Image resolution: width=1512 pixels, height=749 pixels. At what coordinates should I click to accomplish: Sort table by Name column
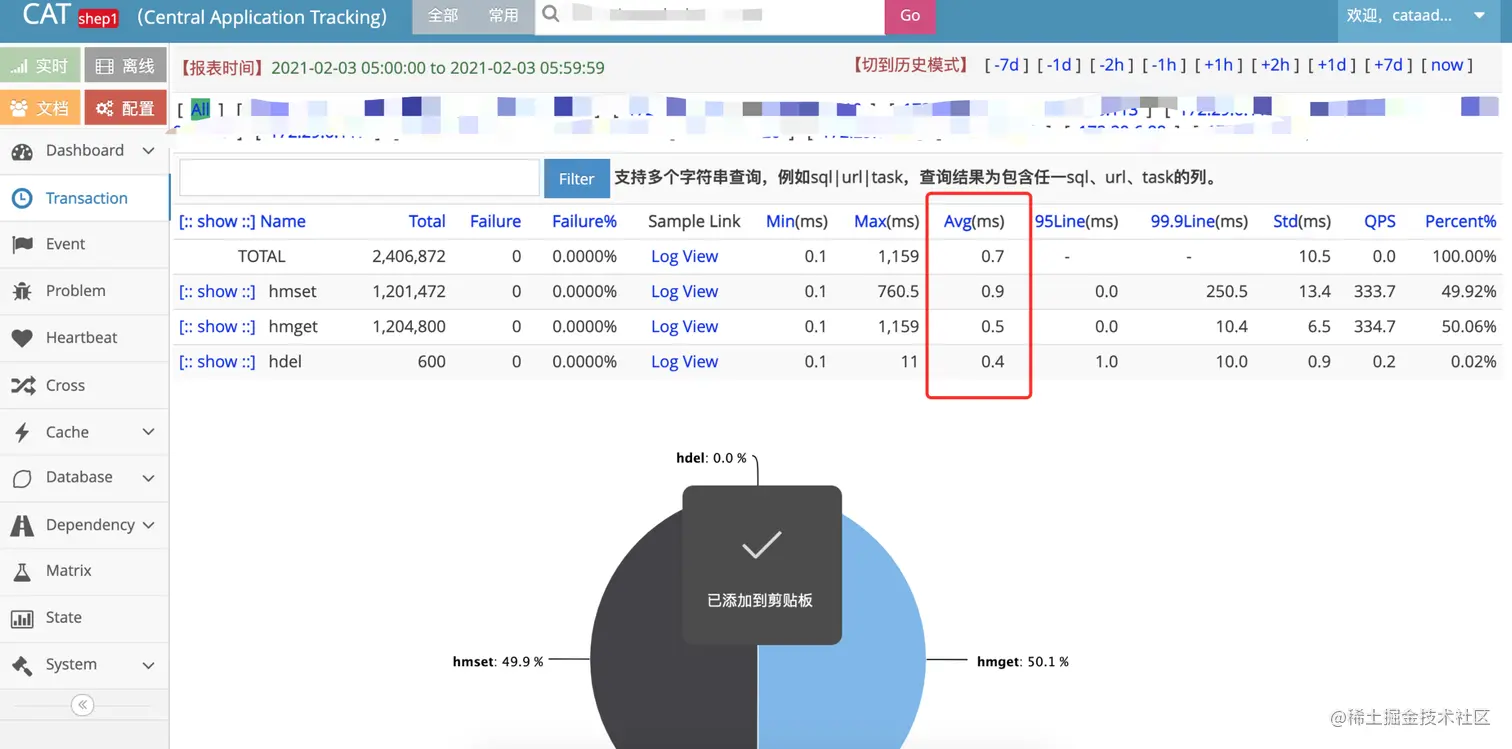[283, 222]
